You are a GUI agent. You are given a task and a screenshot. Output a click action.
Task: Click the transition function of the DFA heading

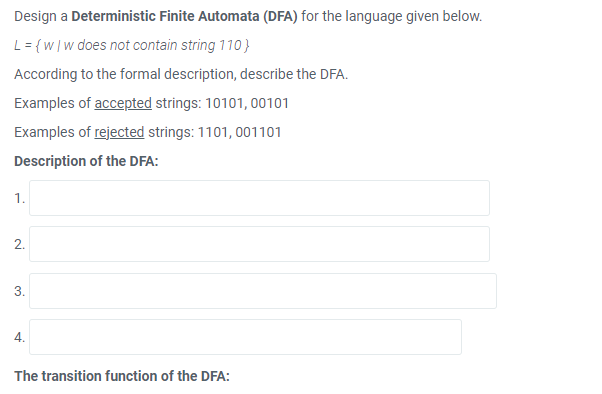(x=122, y=376)
